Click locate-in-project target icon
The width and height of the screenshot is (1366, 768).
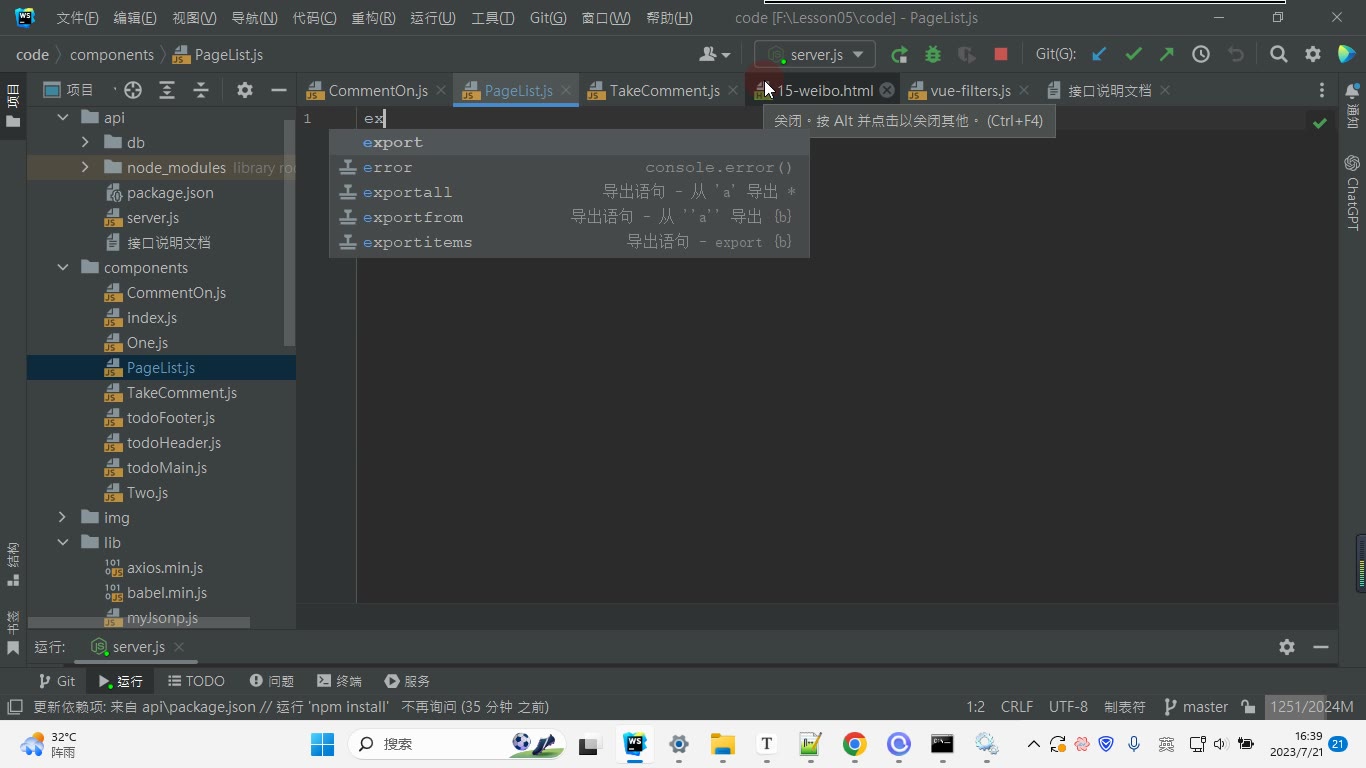click(x=133, y=90)
